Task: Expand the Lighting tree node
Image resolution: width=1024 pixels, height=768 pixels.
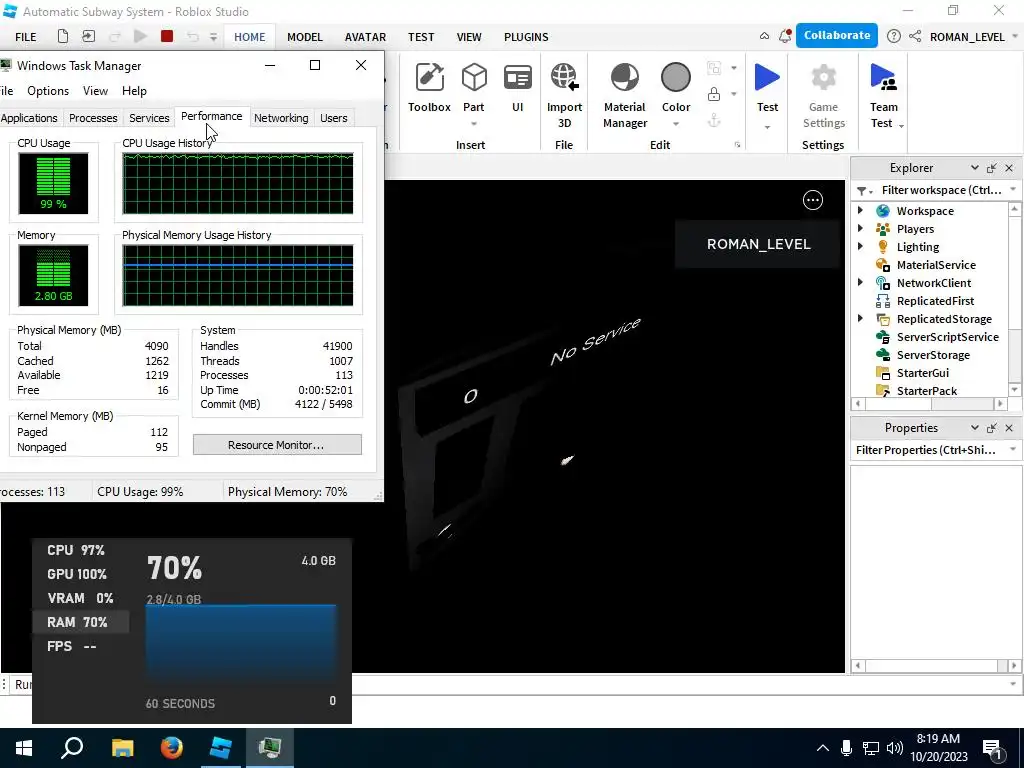Action: point(860,246)
